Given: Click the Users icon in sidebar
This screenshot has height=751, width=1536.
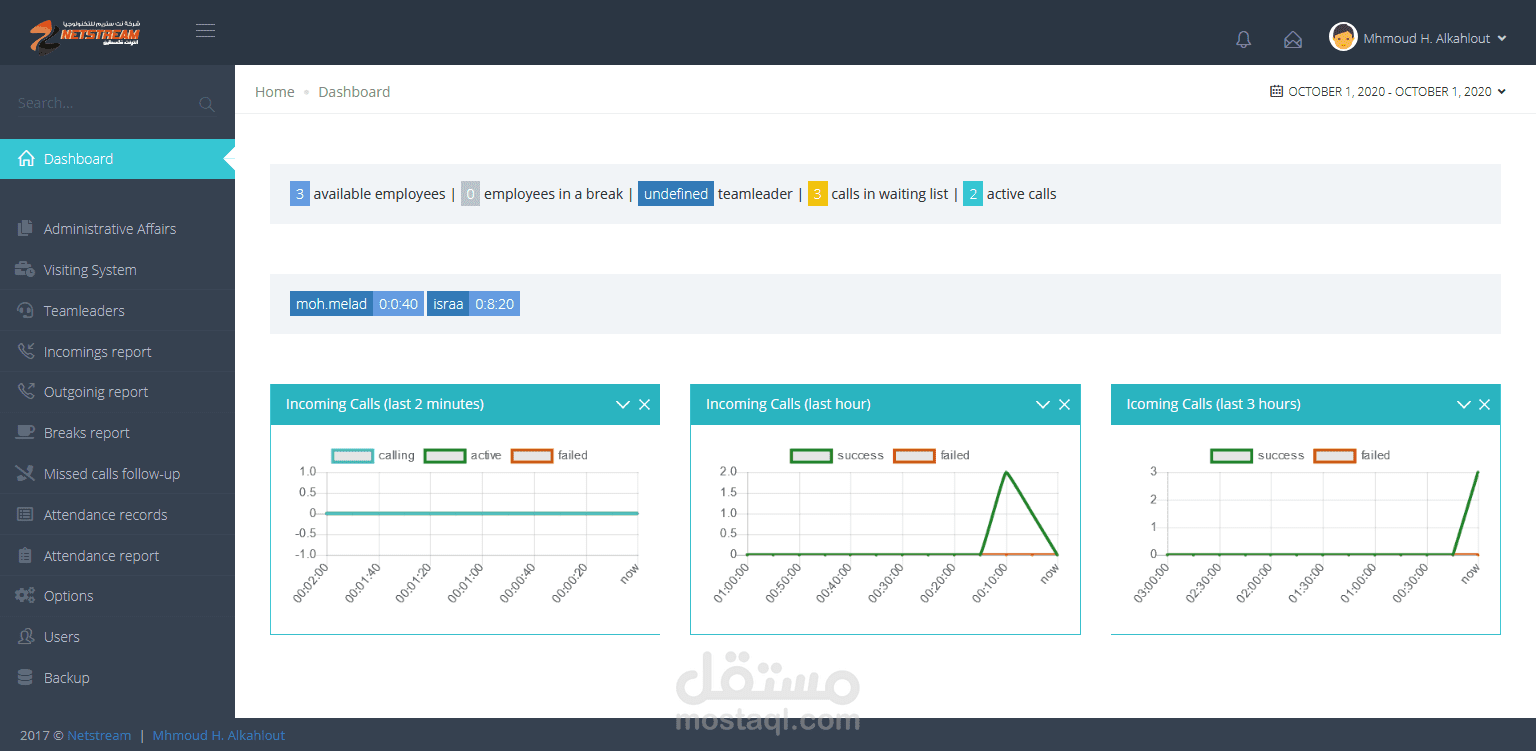Looking at the screenshot, I should pyautogui.click(x=25, y=636).
